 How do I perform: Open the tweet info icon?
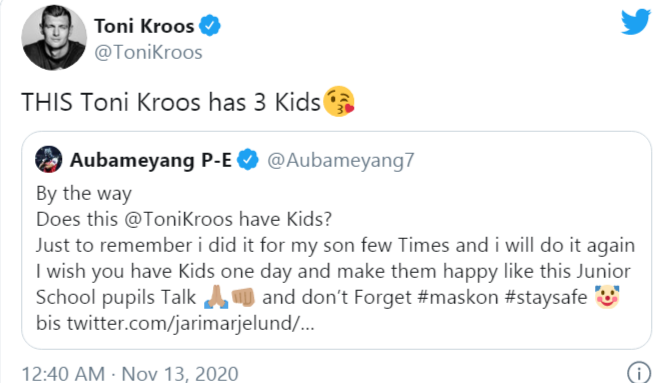pyautogui.click(x=639, y=373)
